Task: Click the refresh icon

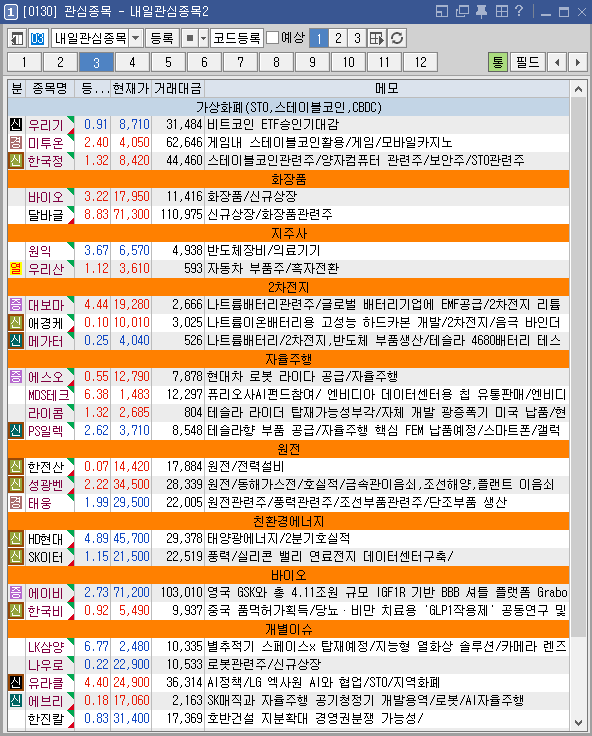Action: click(x=397, y=38)
